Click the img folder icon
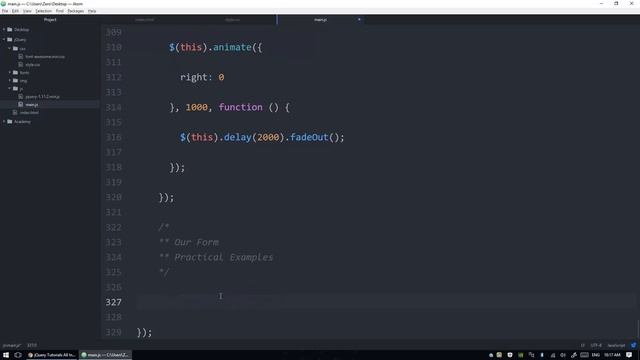 tap(16, 80)
